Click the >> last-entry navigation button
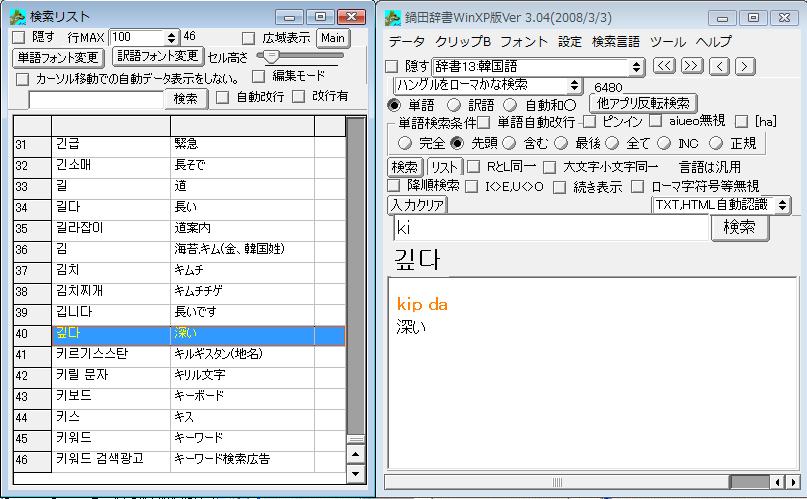 tap(692, 66)
